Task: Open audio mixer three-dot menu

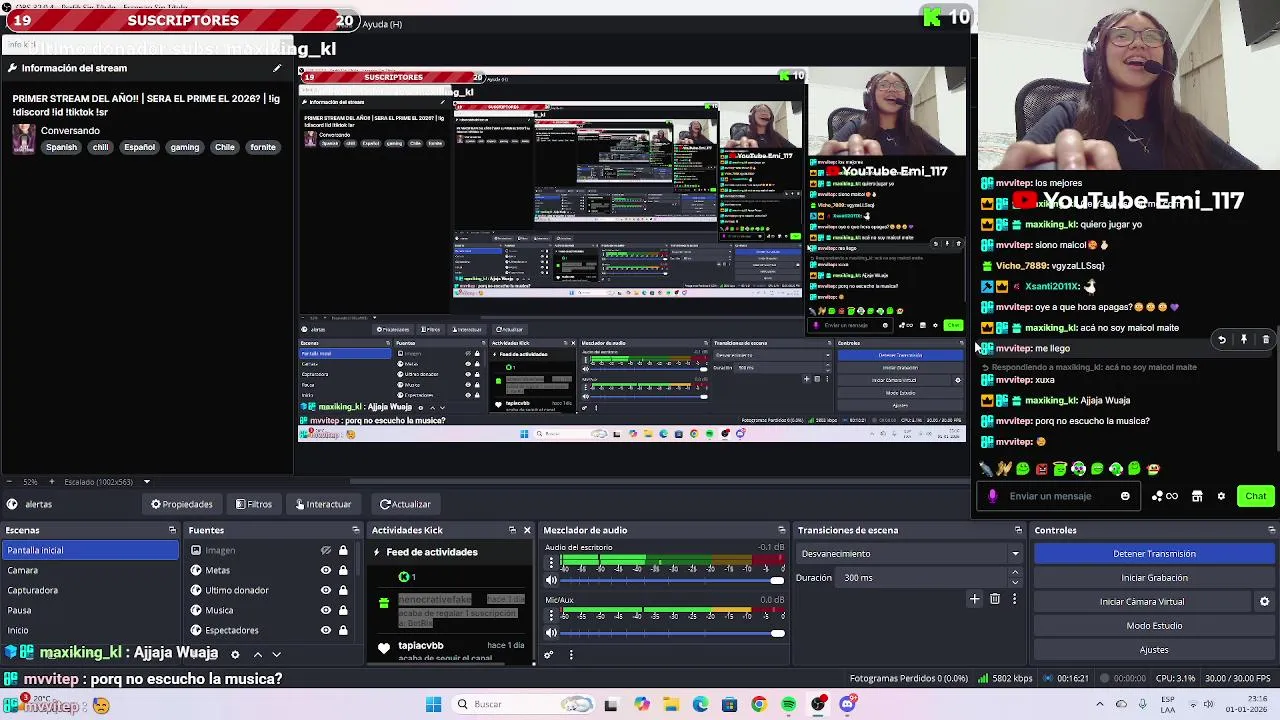Action: tap(571, 655)
